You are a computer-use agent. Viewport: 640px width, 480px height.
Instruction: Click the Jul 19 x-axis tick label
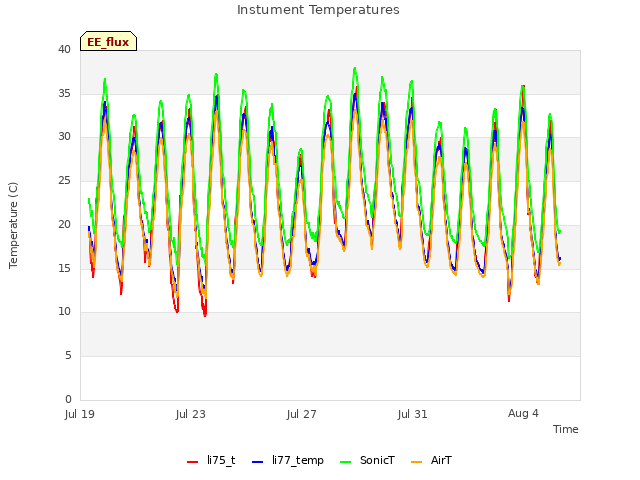coord(80,414)
